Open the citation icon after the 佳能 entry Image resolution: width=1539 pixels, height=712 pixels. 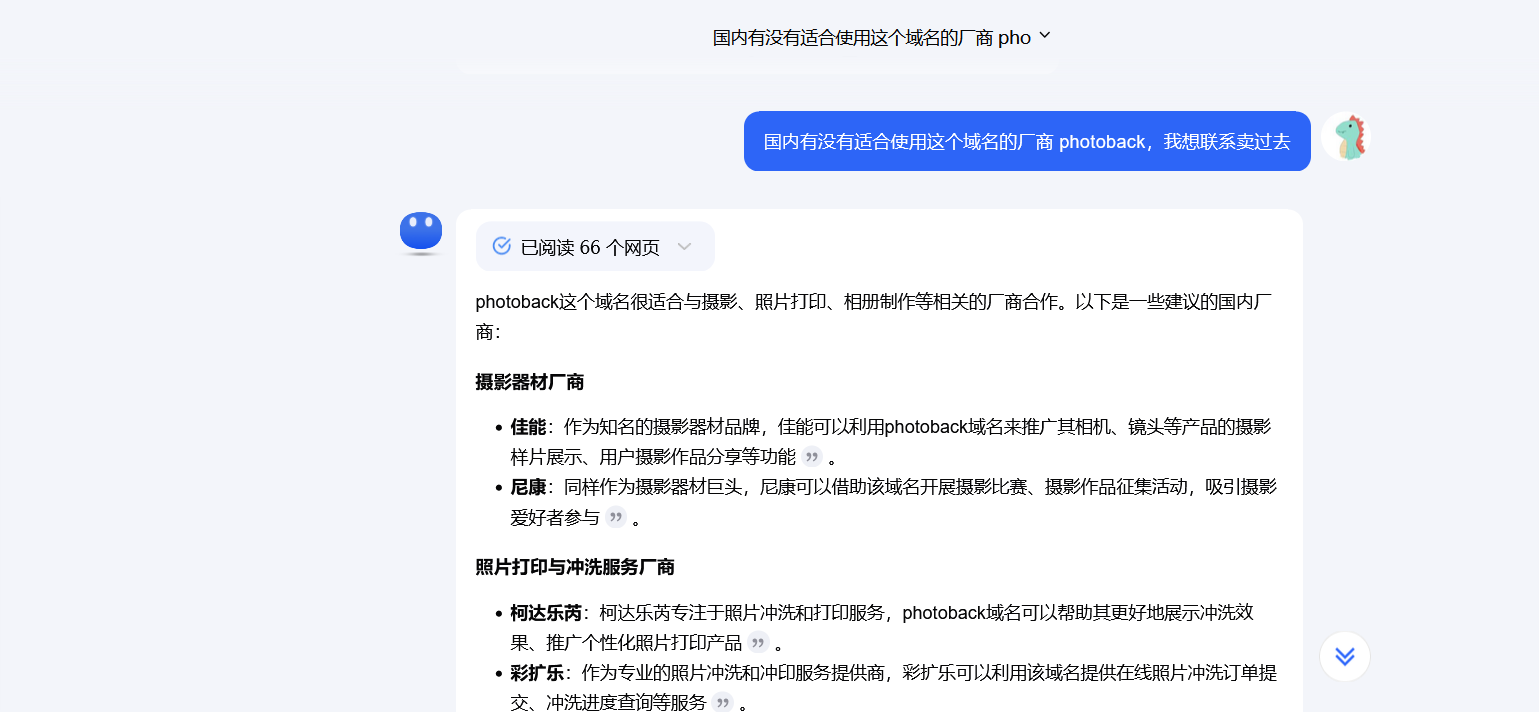pyautogui.click(x=812, y=457)
